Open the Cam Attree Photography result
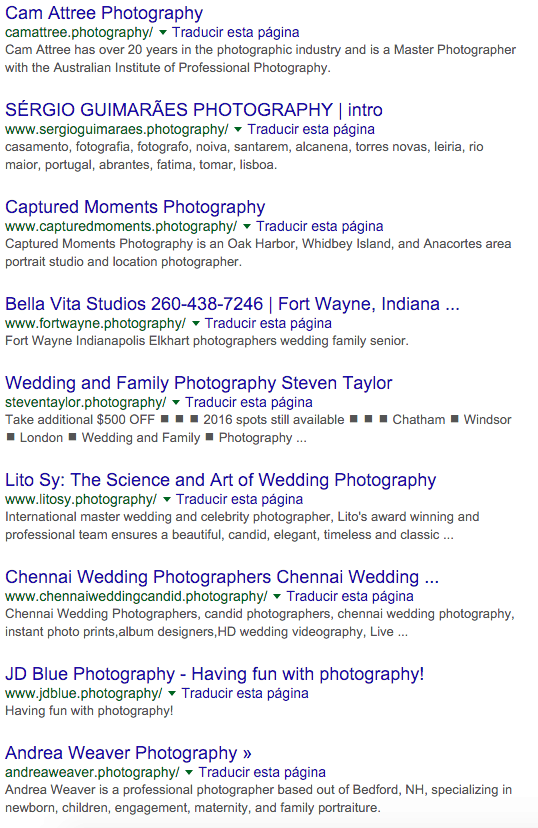 pos(104,13)
